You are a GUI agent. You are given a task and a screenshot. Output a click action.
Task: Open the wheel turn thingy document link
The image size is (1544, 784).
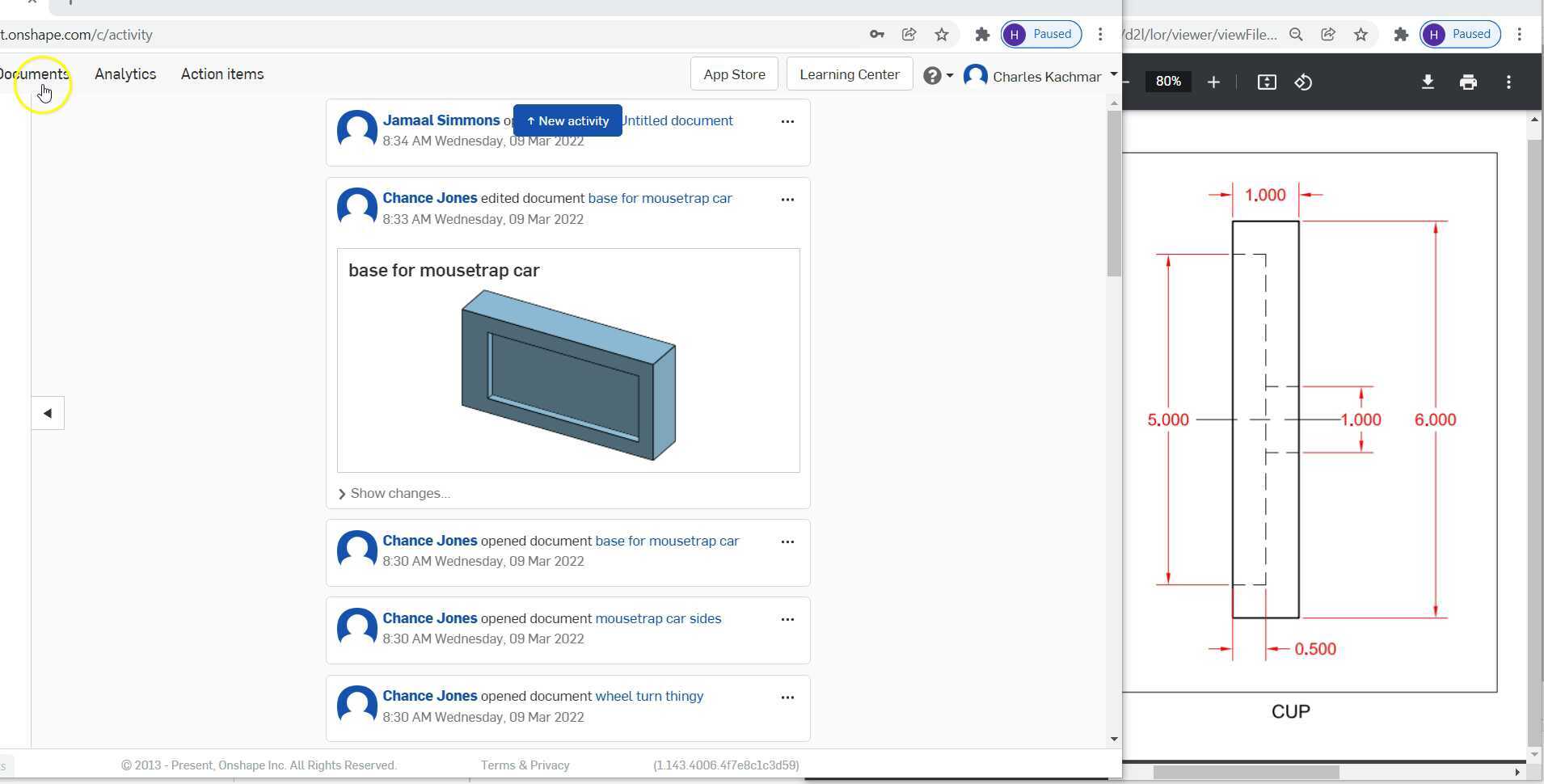pyautogui.click(x=649, y=696)
